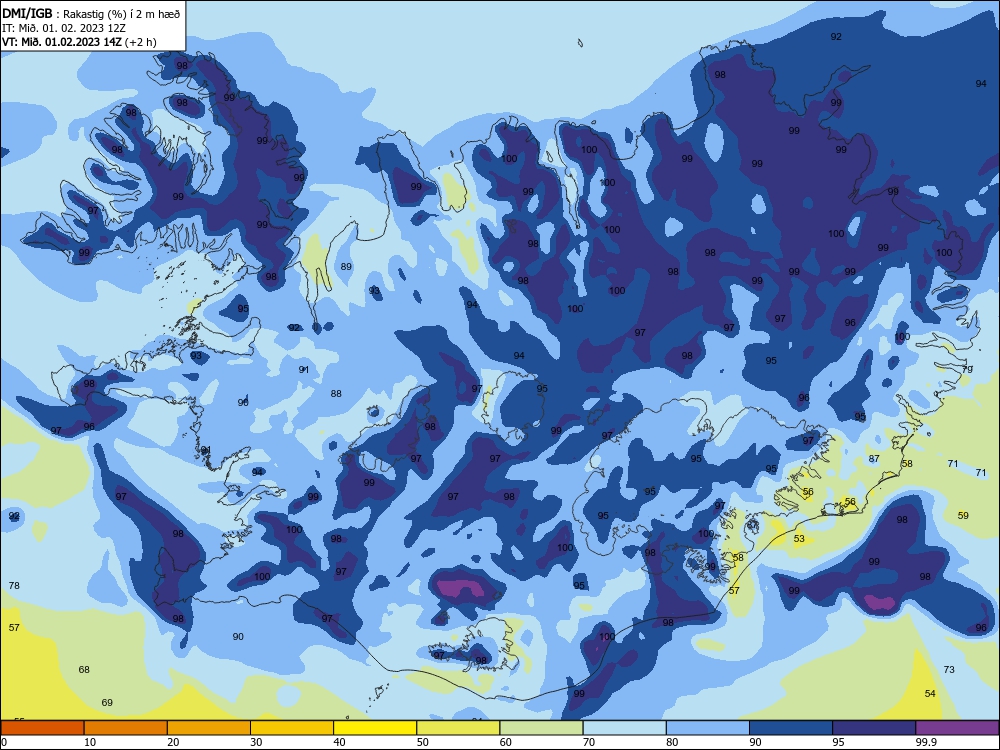Click the navy 95–99.9 legend swatch
This screenshot has height=750, width=1000.
pos(874,728)
